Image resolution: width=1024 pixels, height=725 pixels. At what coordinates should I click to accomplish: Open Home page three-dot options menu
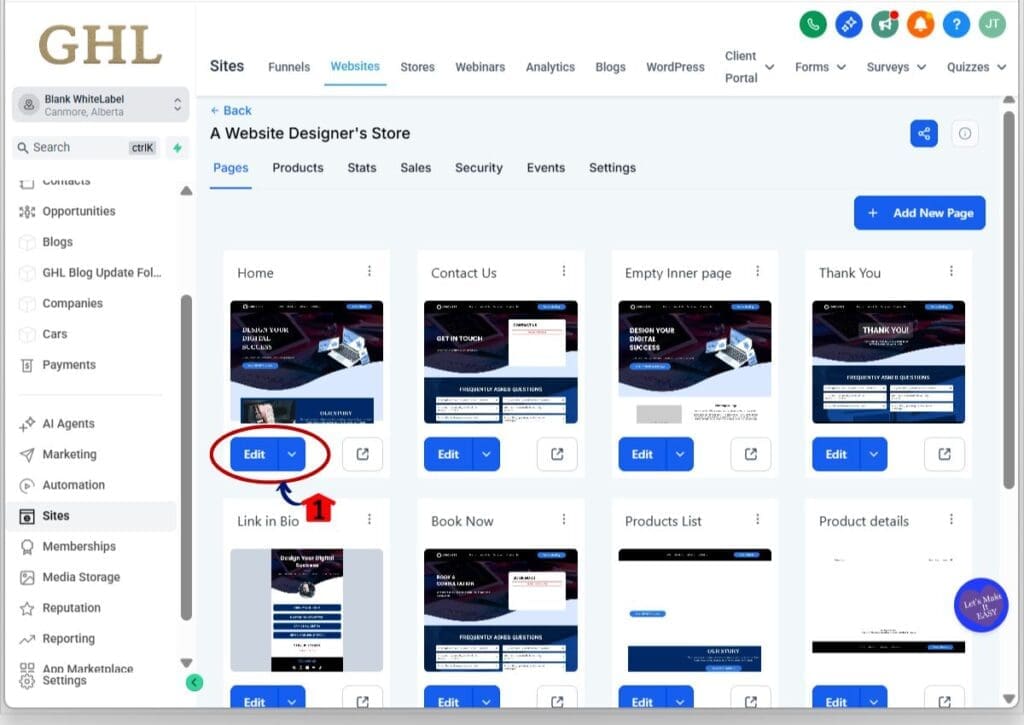[x=369, y=272]
